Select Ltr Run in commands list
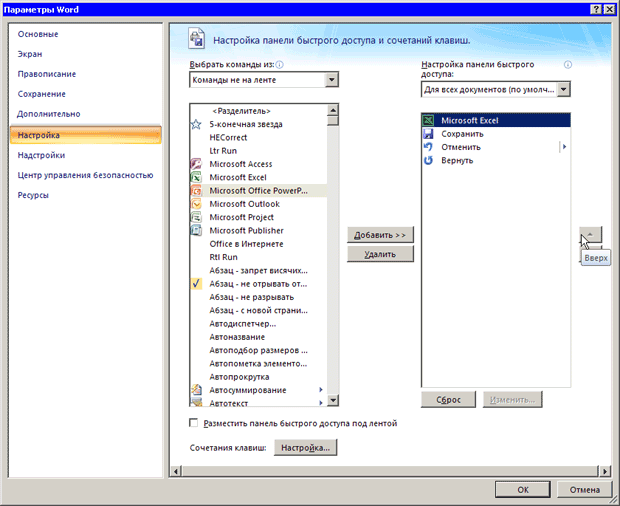The image size is (620, 506). point(259,151)
